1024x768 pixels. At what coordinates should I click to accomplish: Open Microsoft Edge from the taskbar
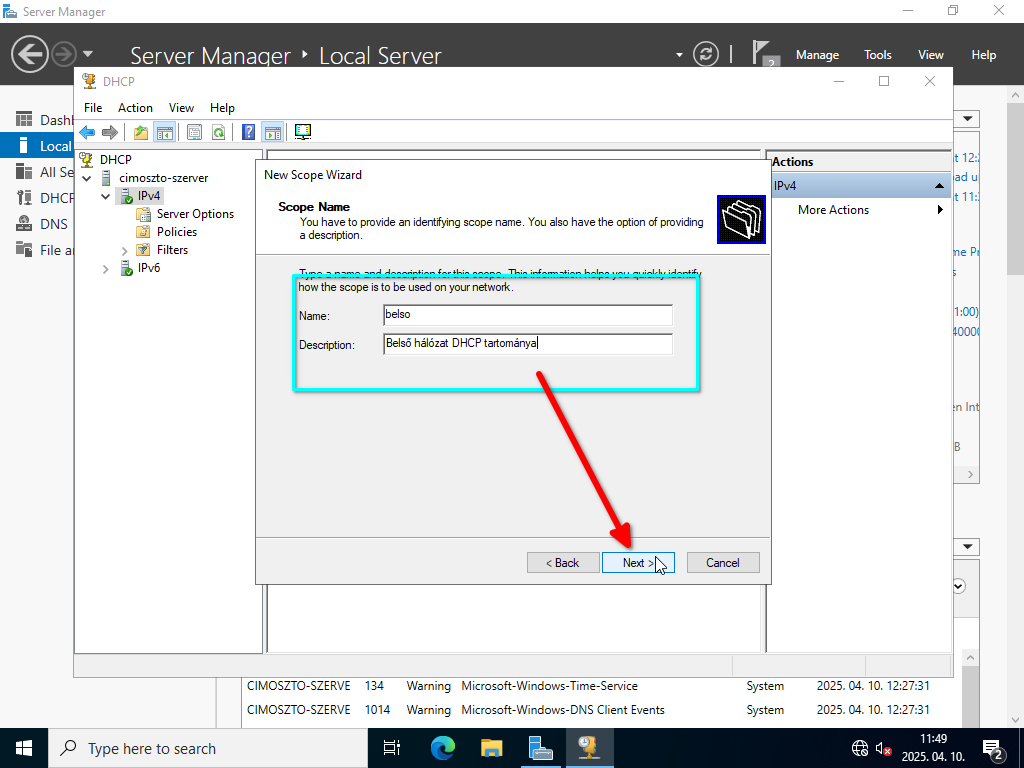tap(442, 748)
